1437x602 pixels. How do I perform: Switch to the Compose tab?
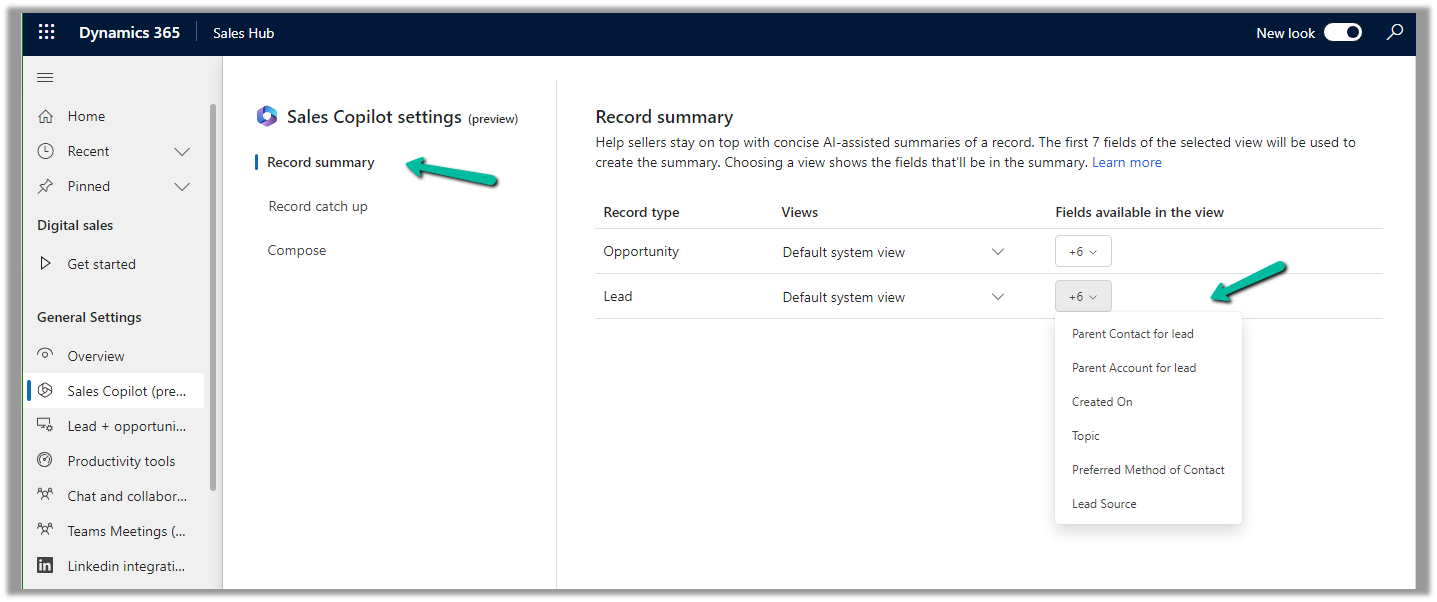point(297,251)
